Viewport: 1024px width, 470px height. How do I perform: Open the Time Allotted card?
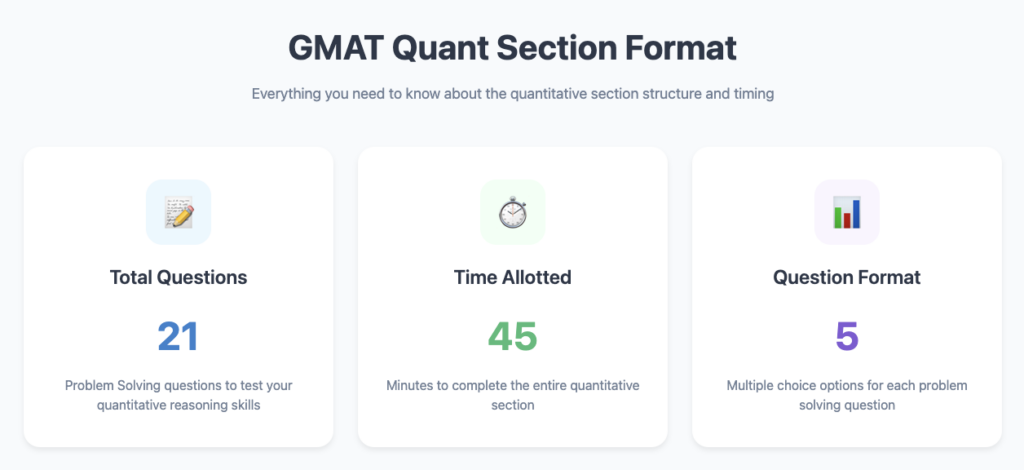pos(513,297)
